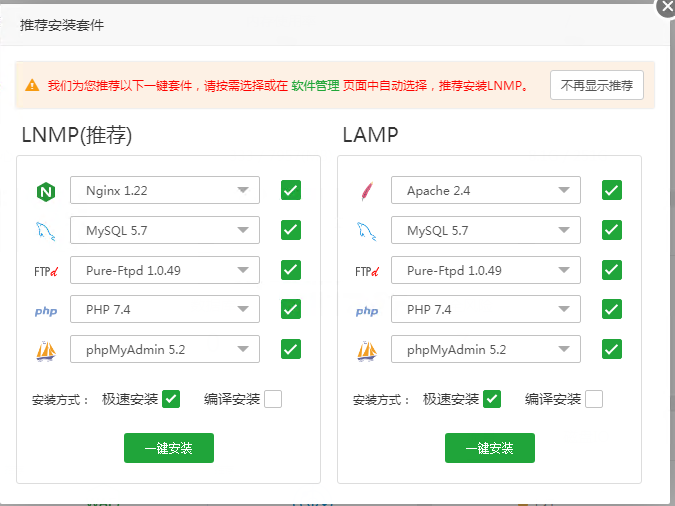Screen dimensions: 675x506
Task: Click the MySQL dolphin icon under LNMP
Action: [x=45, y=231]
